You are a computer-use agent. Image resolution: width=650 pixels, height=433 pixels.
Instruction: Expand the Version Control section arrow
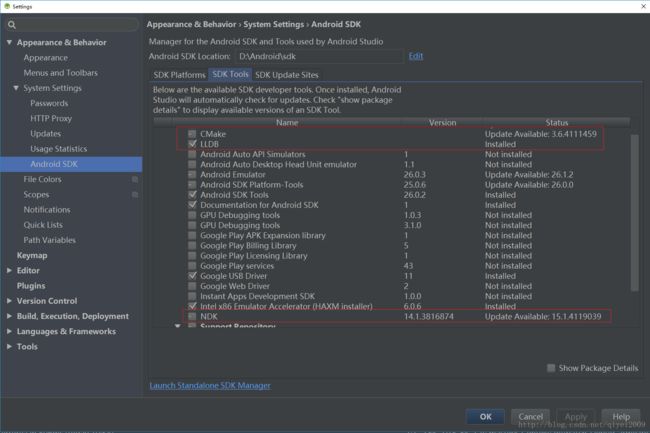point(9,301)
